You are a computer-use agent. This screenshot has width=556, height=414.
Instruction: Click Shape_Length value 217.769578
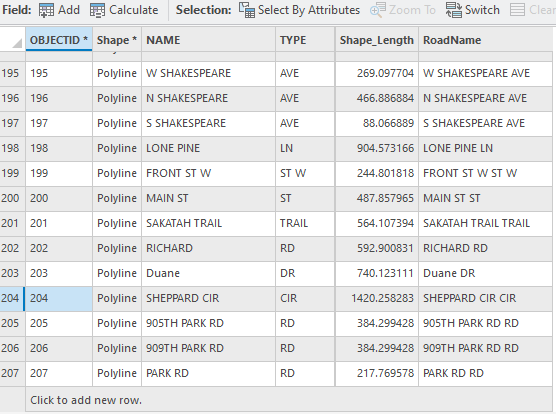click(x=377, y=373)
